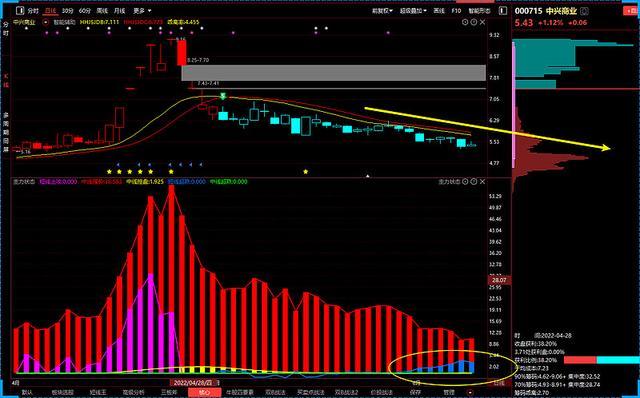Switch to the 周线 weekly tab
640x398 pixels.
tap(102, 11)
